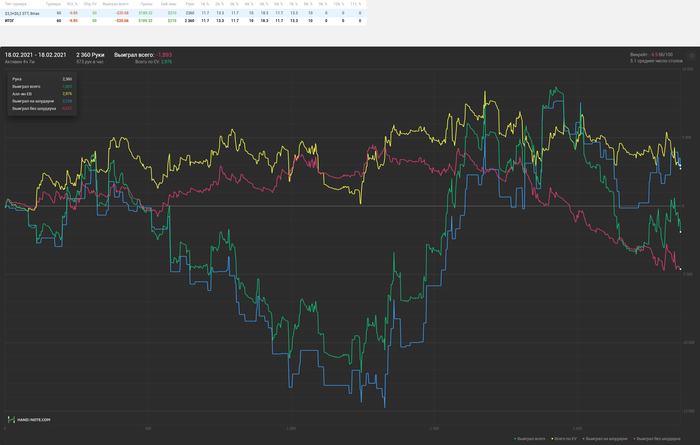Select the '$3,3+$0,2 STT, 6max' tournament row
The width and height of the screenshot is (700, 445).
click(x=183, y=13)
